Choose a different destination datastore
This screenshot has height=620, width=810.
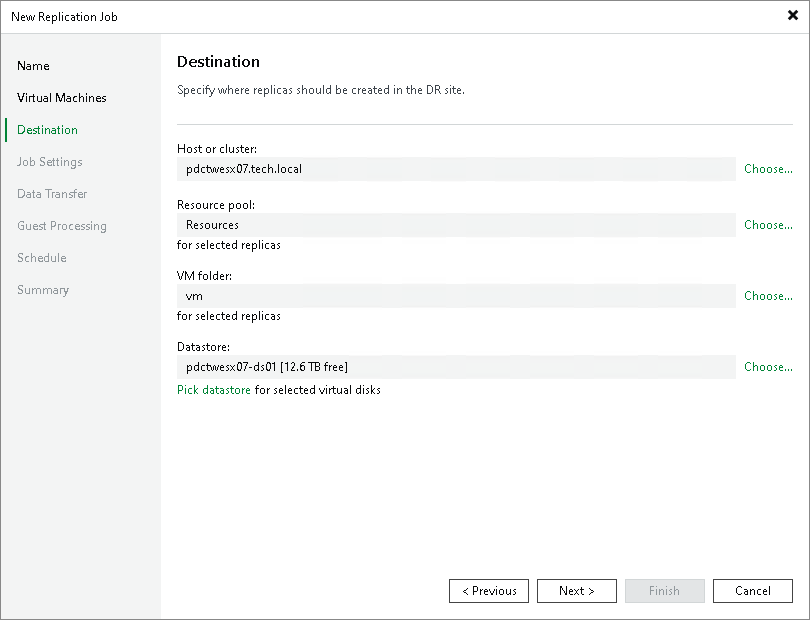(767, 366)
